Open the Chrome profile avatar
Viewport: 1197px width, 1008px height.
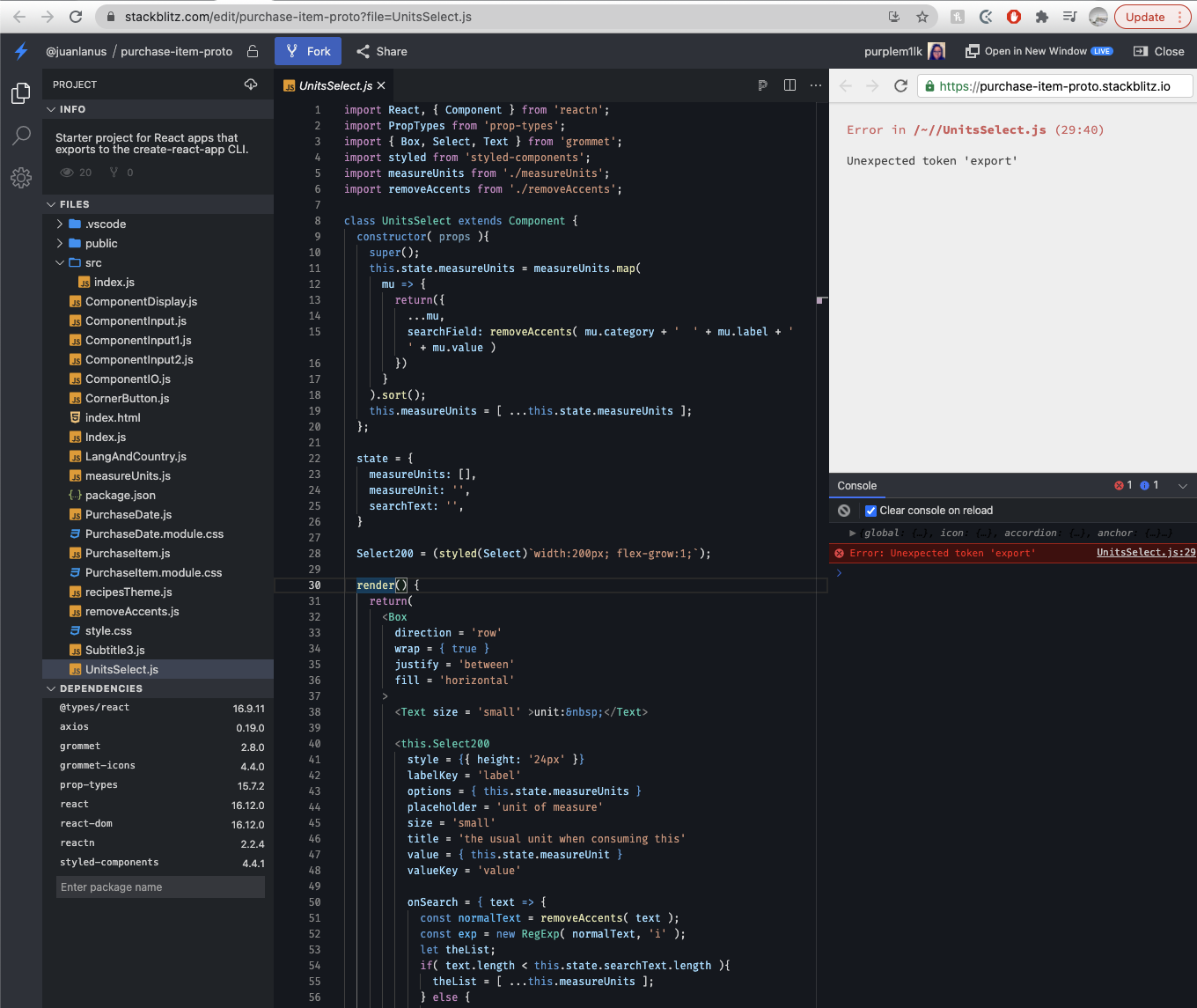tap(1098, 17)
